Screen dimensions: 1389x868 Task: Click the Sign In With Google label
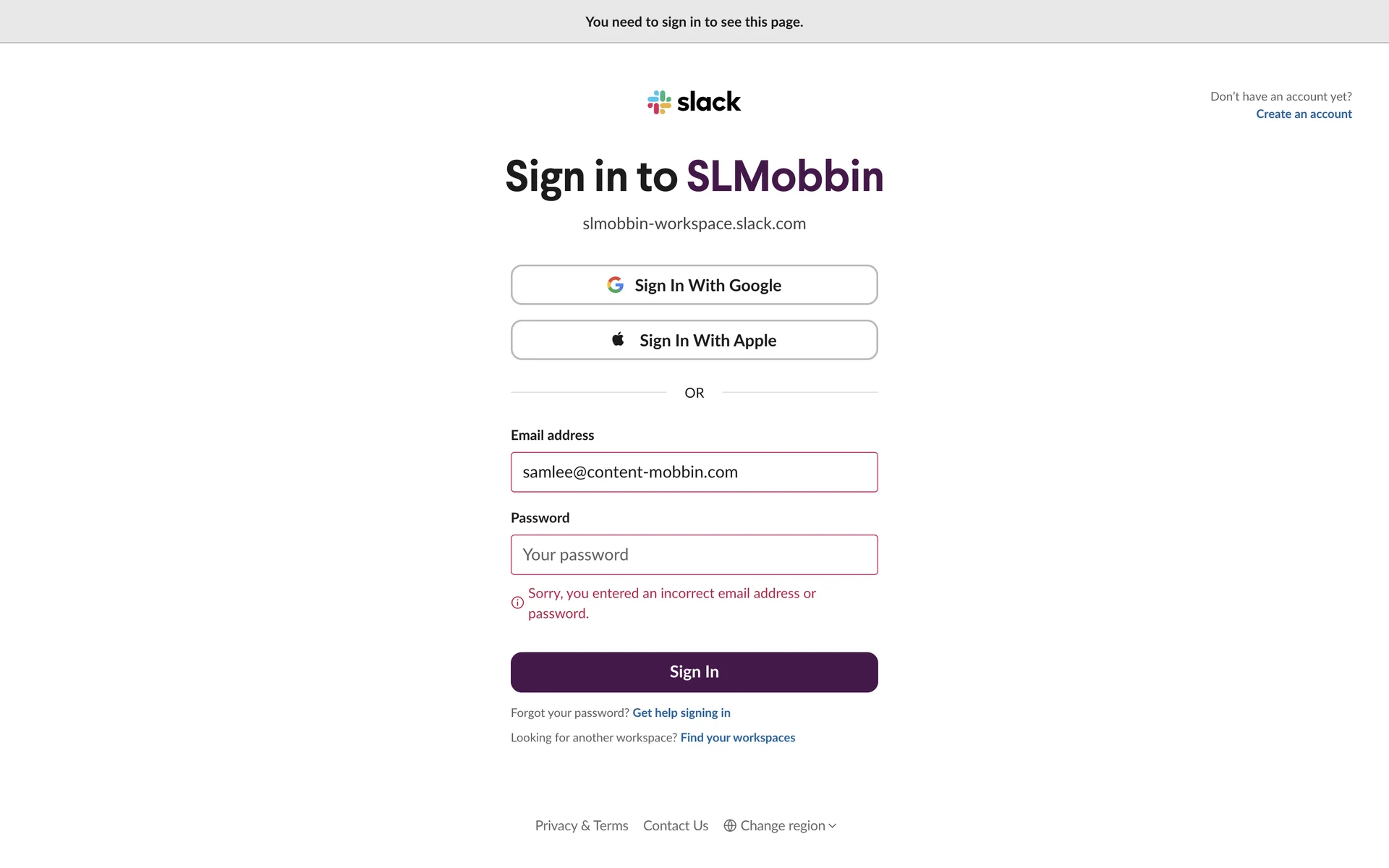(708, 285)
